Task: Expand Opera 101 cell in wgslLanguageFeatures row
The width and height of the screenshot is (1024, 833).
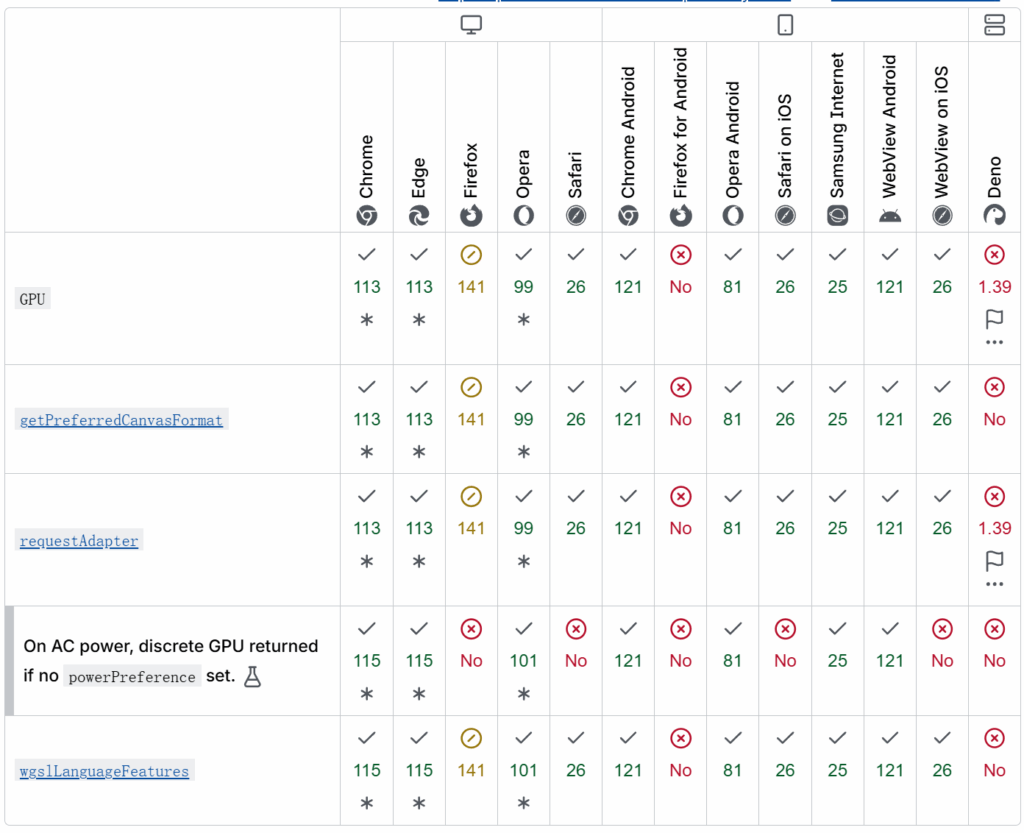Action: click(x=523, y=770)
